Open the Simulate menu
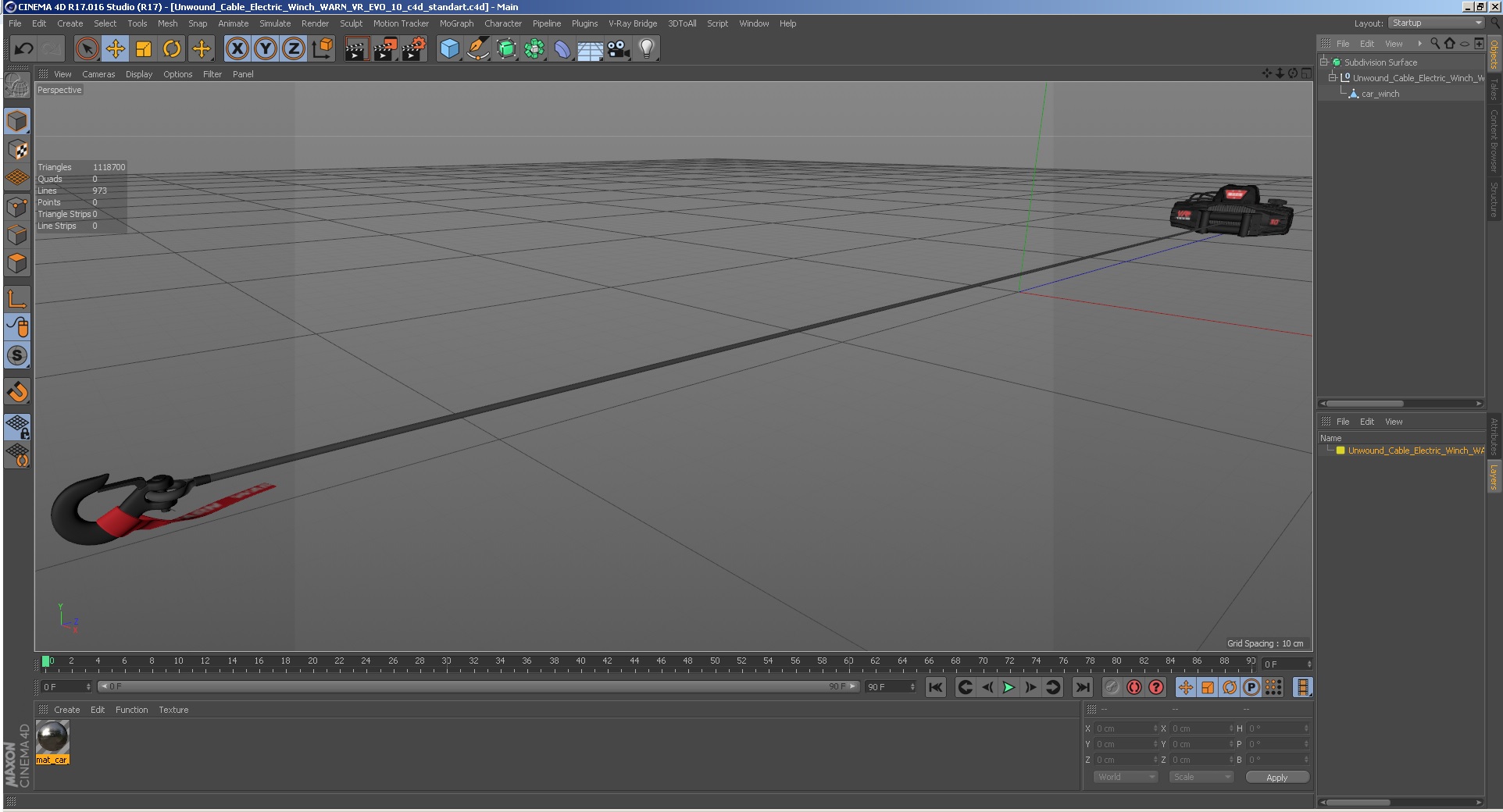 click(275, 23)
